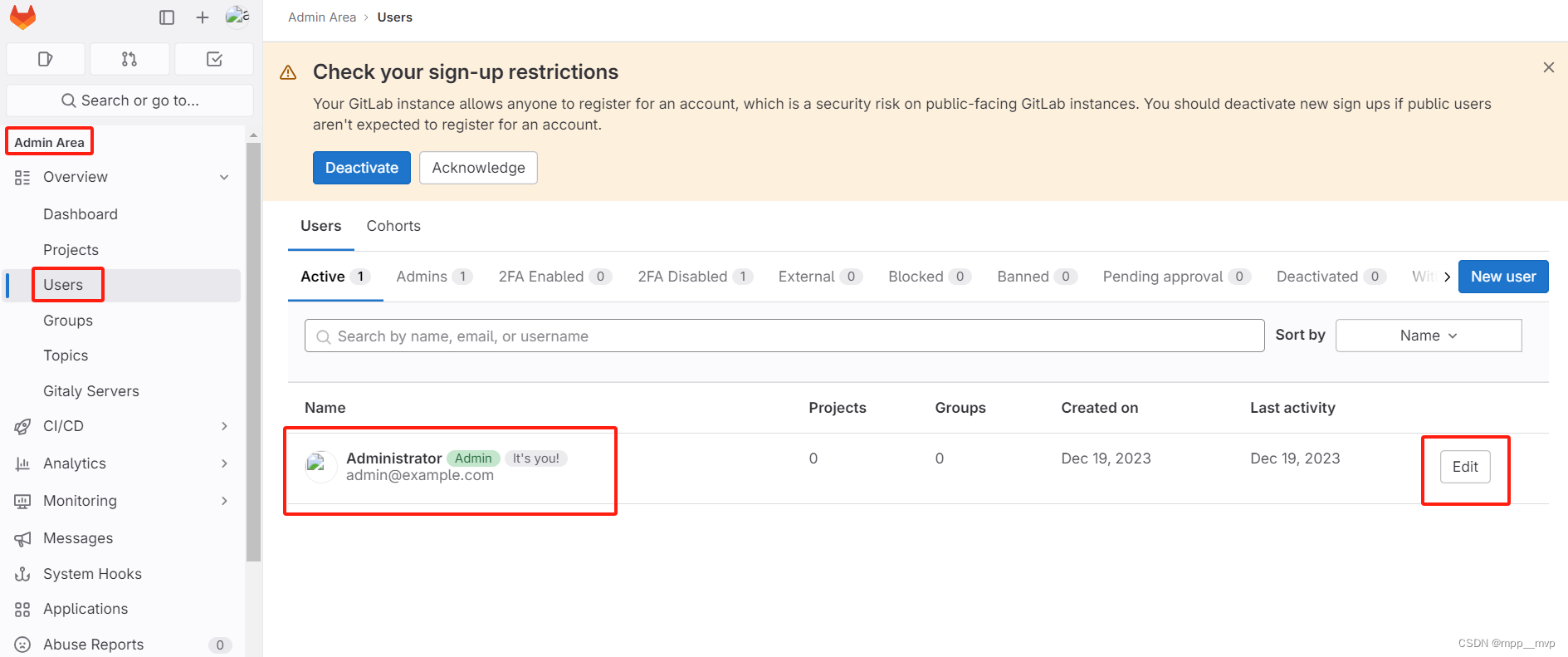Select the Active filter tab

pyautogui.click(x=335, y=277)
